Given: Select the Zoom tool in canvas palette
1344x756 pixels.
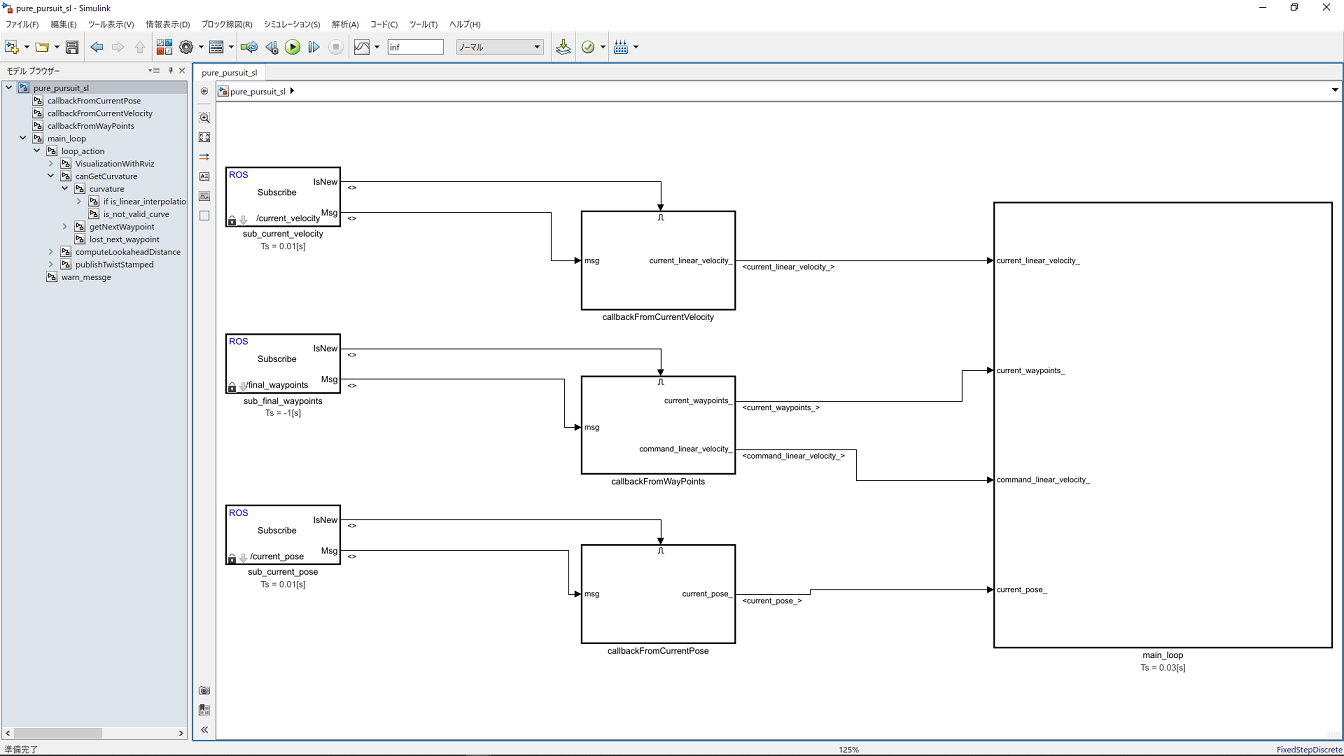Looking at the screenshot, I should 204,118.
